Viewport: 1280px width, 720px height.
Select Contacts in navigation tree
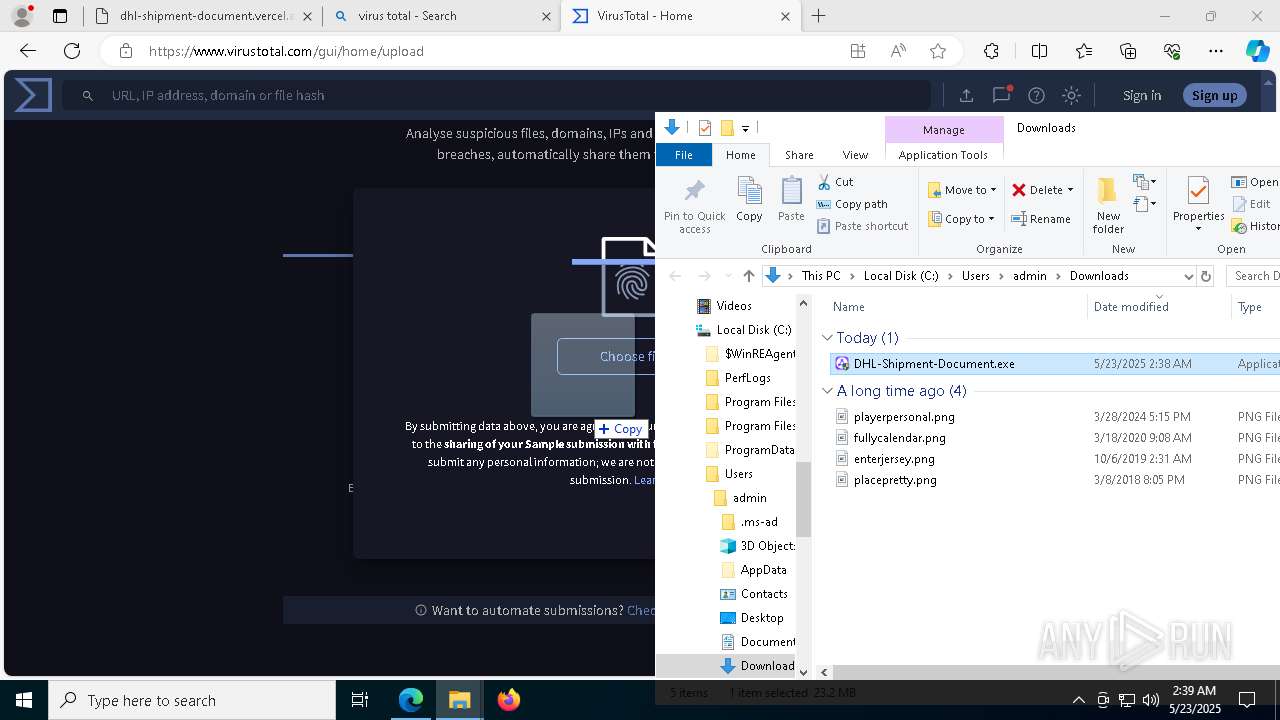[x=764, y=594]
